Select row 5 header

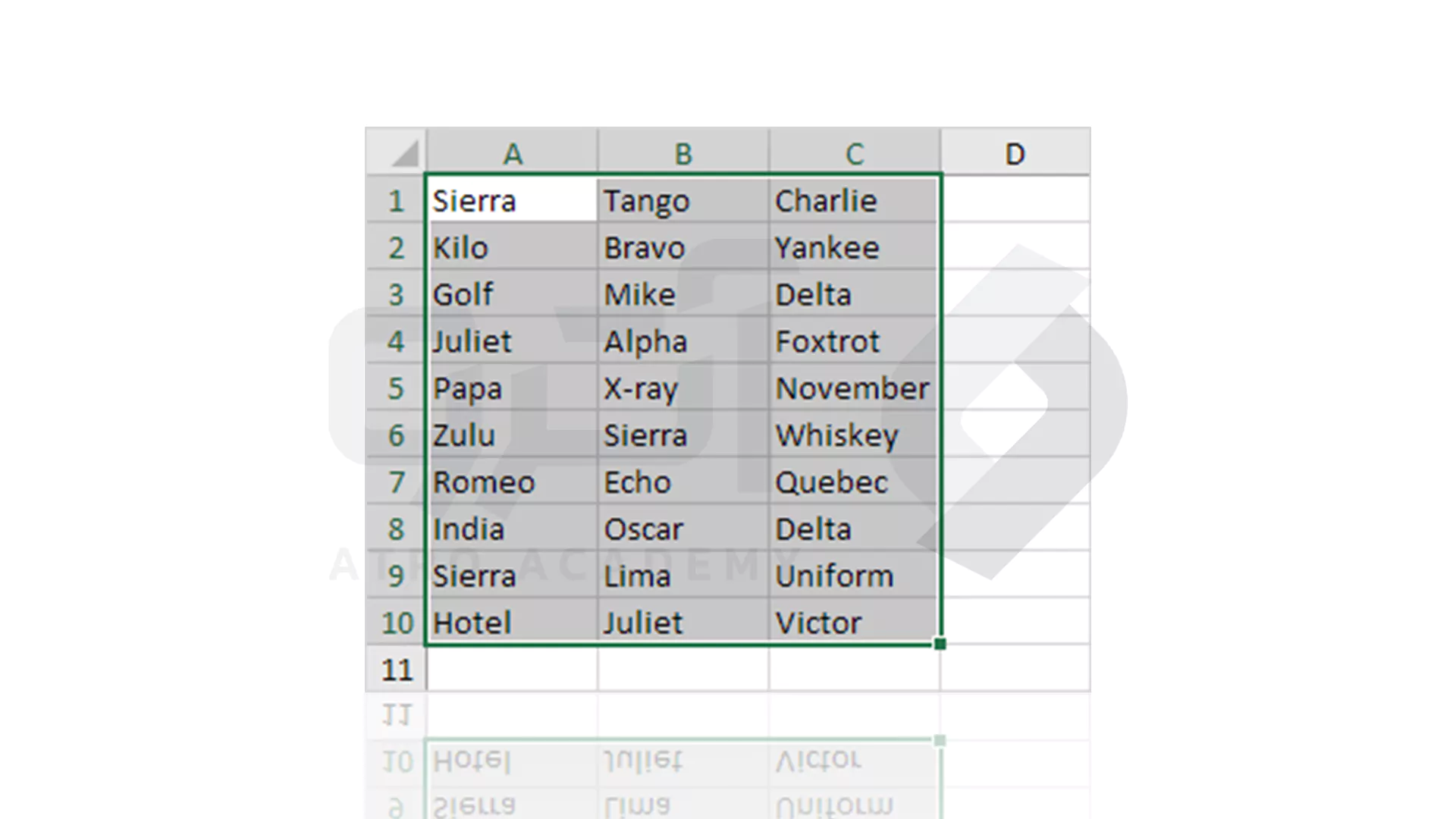click(x=396, y=388)
